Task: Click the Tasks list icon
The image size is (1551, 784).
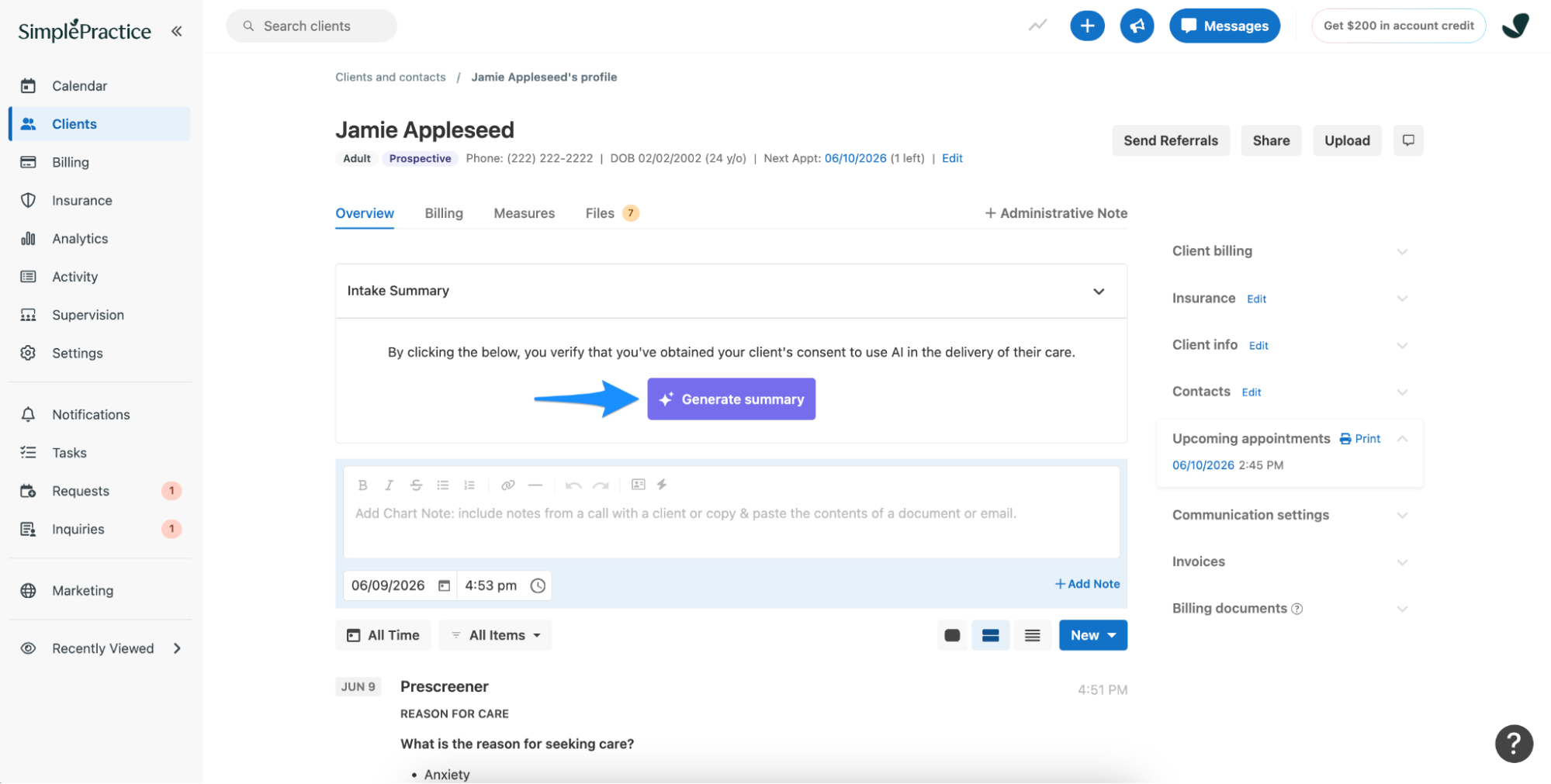Action: (x=28, y=452)
